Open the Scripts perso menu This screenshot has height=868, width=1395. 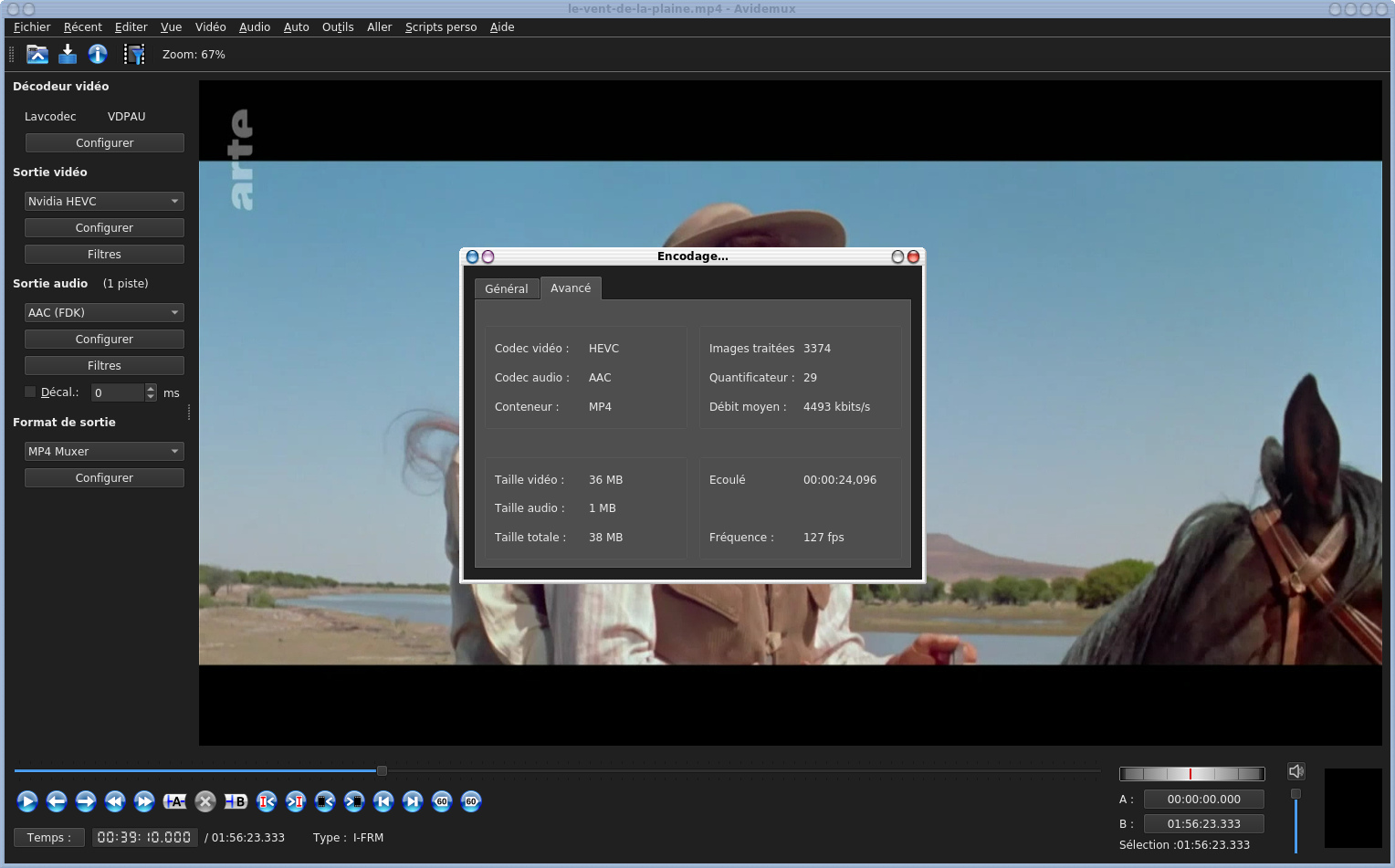point(440,27)
